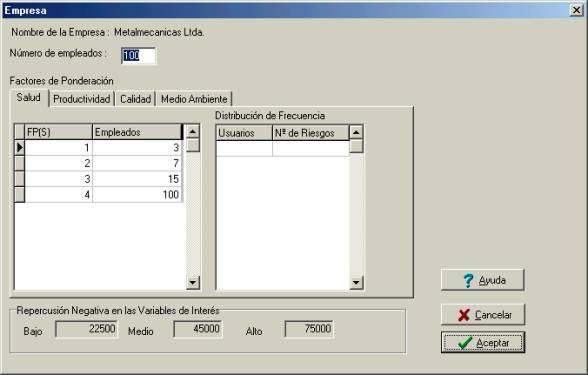The width and height of the screenshot is (588, 375).
Task: Click scroll down arrow of FP(S) table
Action: pos(193,282)
